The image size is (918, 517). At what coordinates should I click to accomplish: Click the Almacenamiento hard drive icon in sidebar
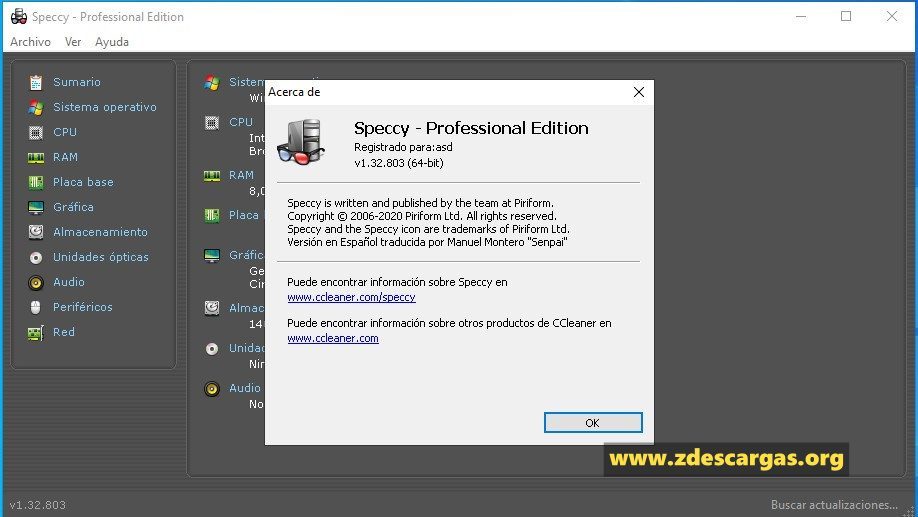[36, 232]
